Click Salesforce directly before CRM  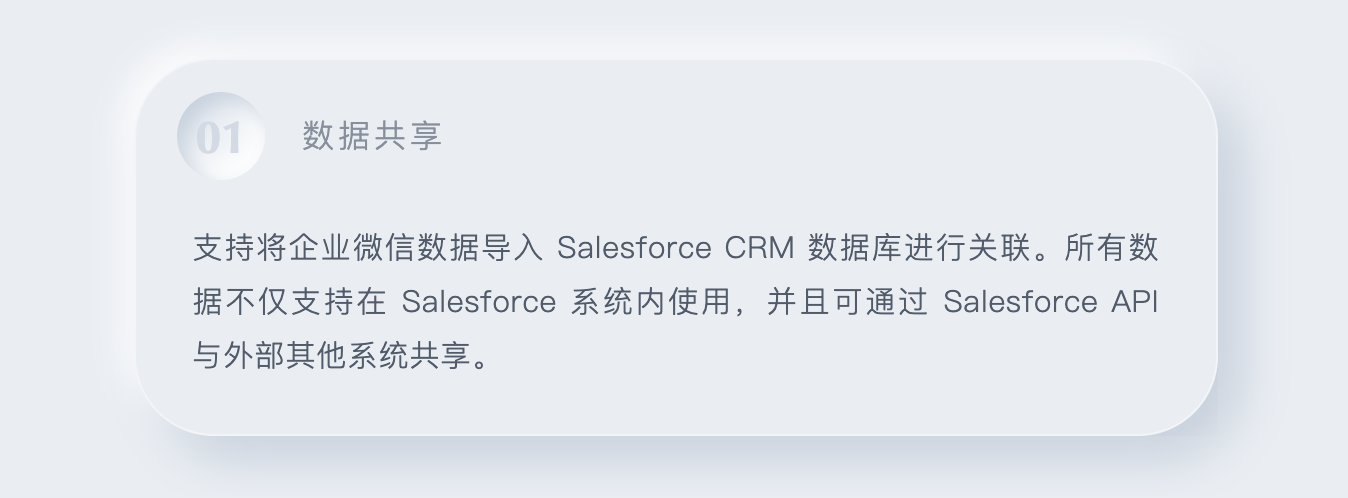tap(634, 248)
